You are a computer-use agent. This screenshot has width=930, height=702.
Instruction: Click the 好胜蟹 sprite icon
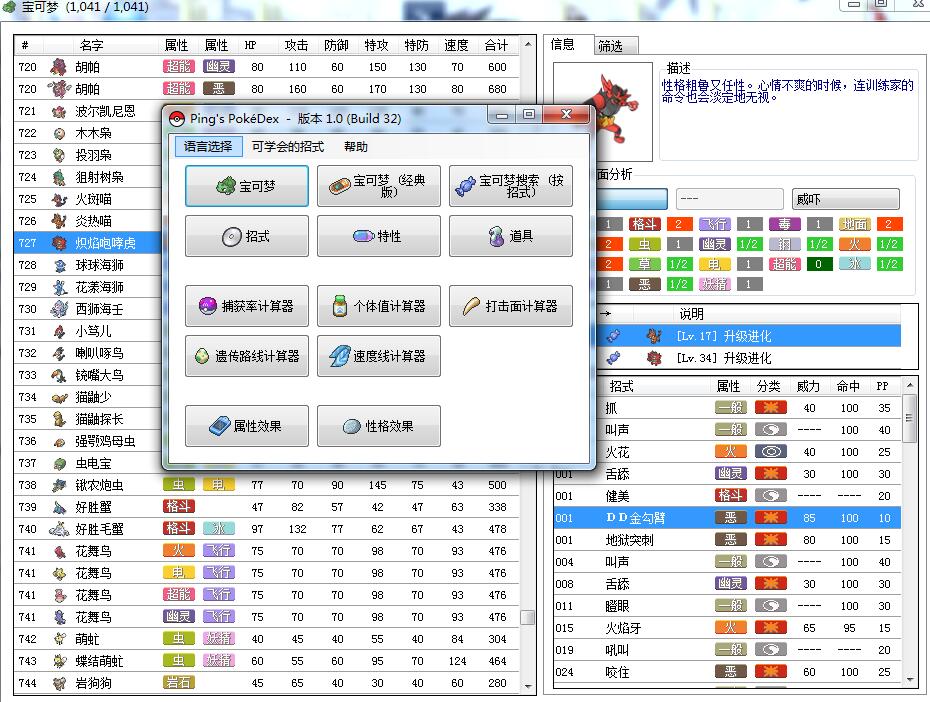59,507
